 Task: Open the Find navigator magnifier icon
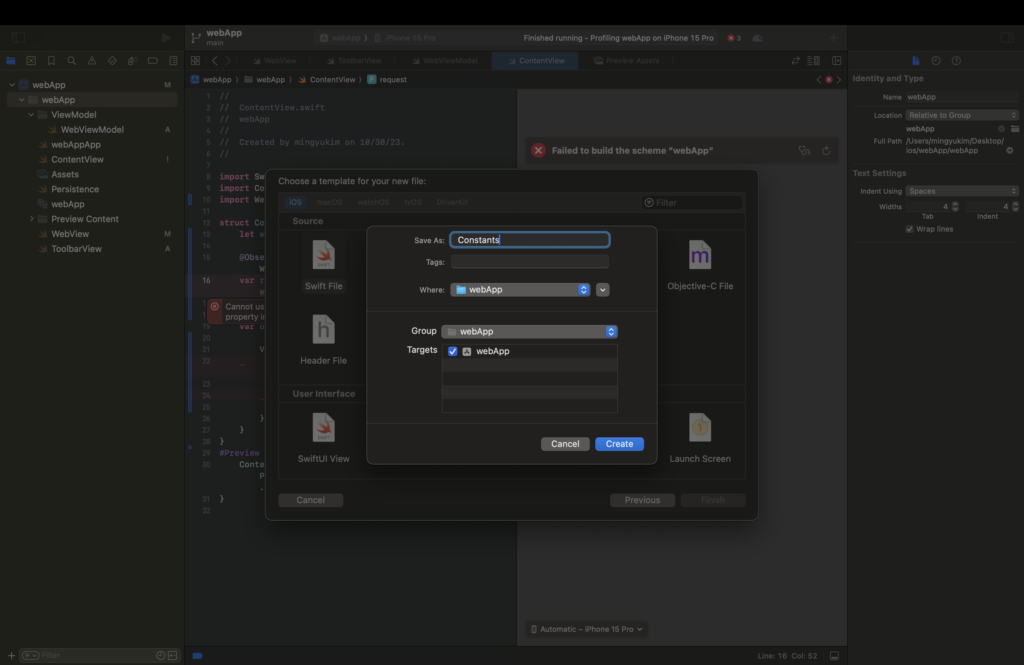tap(72, 61)
